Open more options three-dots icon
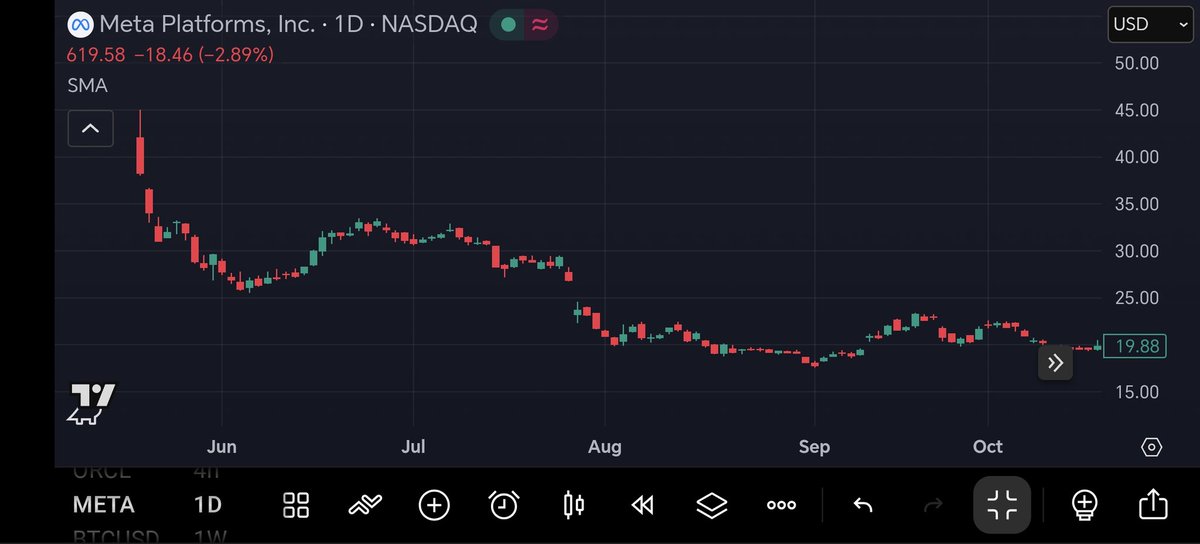1200x544 pixels. coord(781,505)
